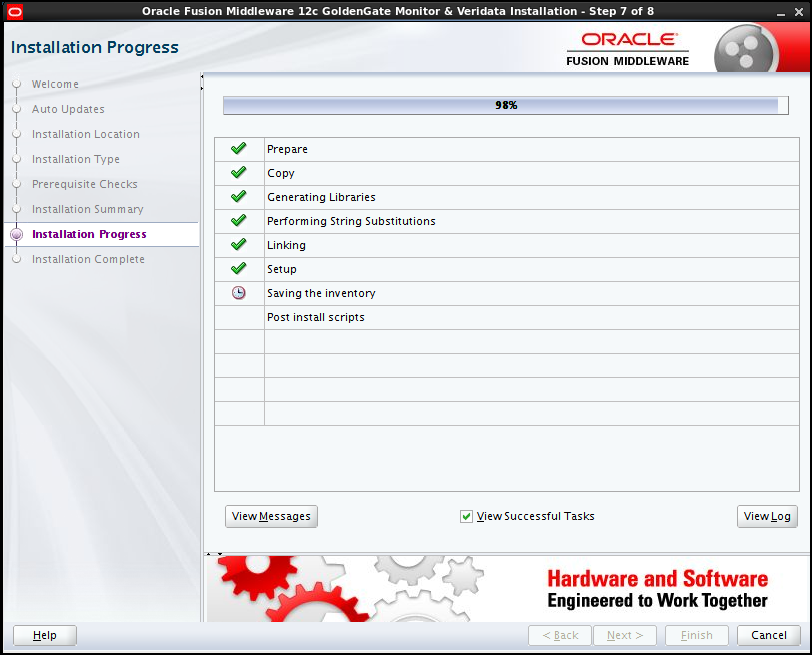Click the checkmark icon beside Setup
Image resolution: width=812 pixels, height=655 pixels.
coord(238,268)
